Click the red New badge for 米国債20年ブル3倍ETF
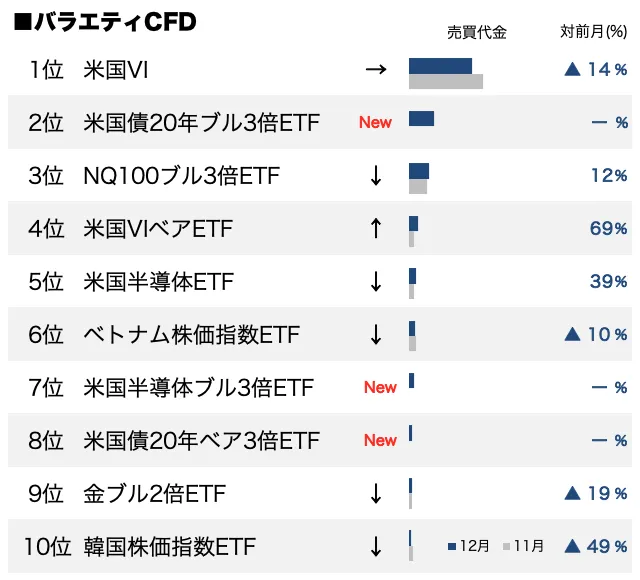The image size is (640, 580). (376, 123)
